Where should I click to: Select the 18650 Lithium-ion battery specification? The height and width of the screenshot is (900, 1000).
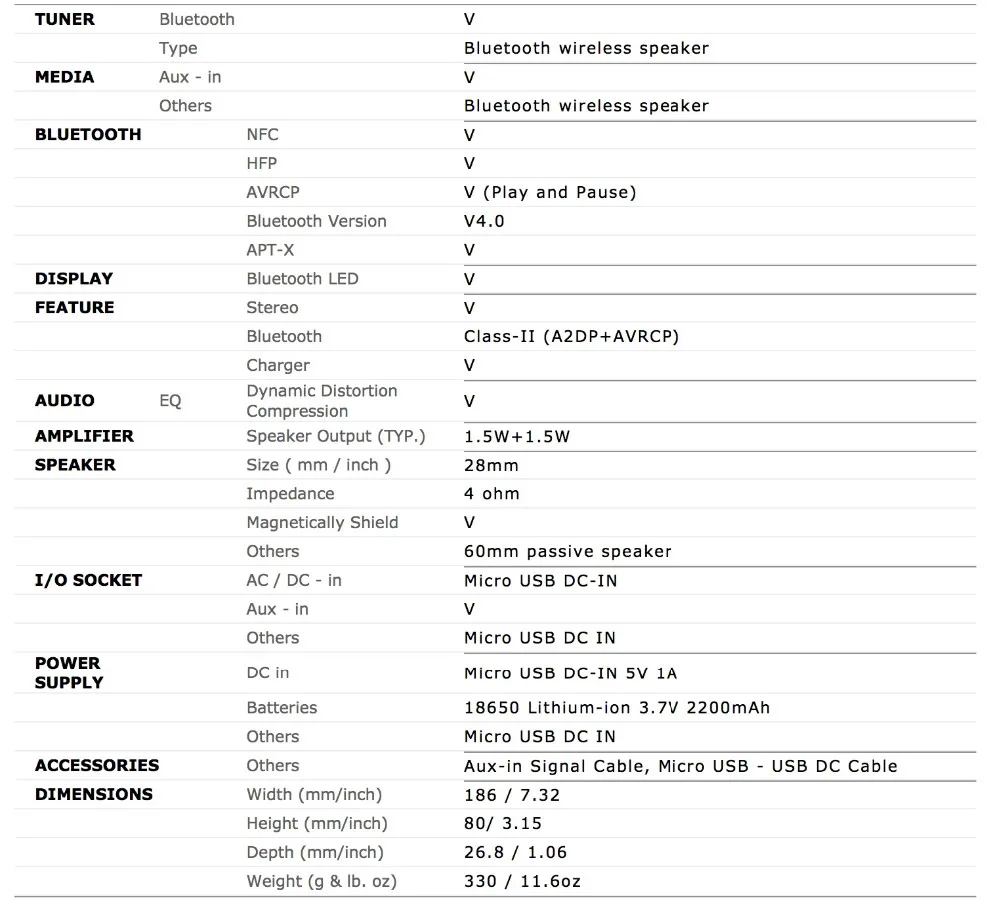(x=617, y=708)
